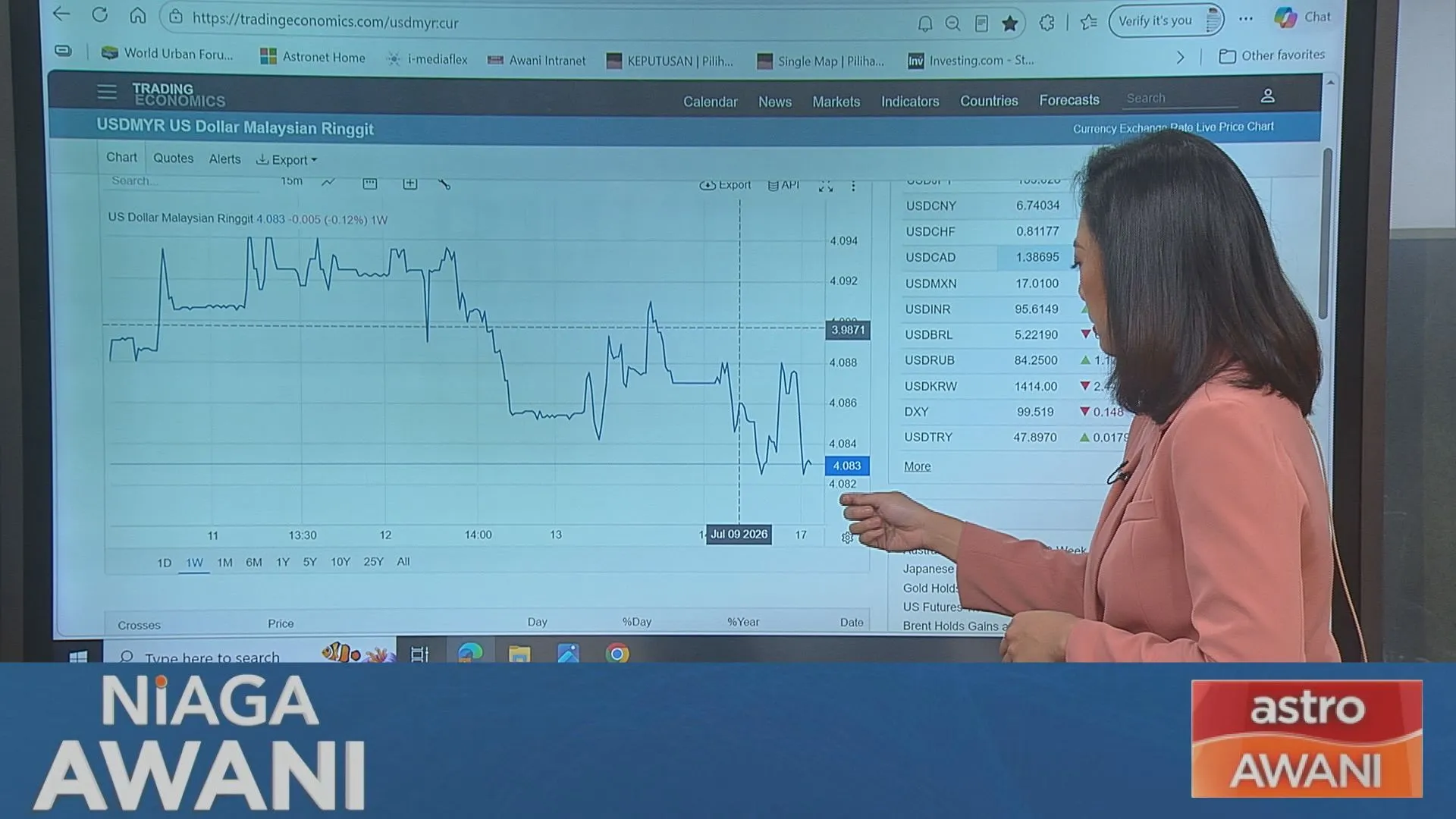The image size is (1456, 819).
Task: Open the Markets menu
Action: [x=836, y=102]
